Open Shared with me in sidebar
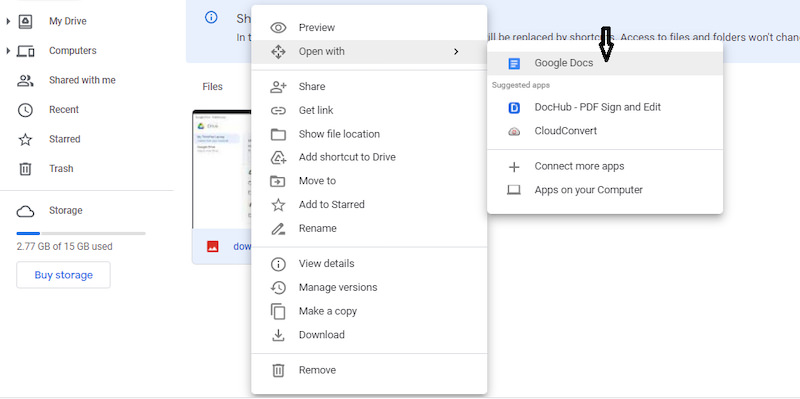 pyautogui.click(x=82, y=80)
